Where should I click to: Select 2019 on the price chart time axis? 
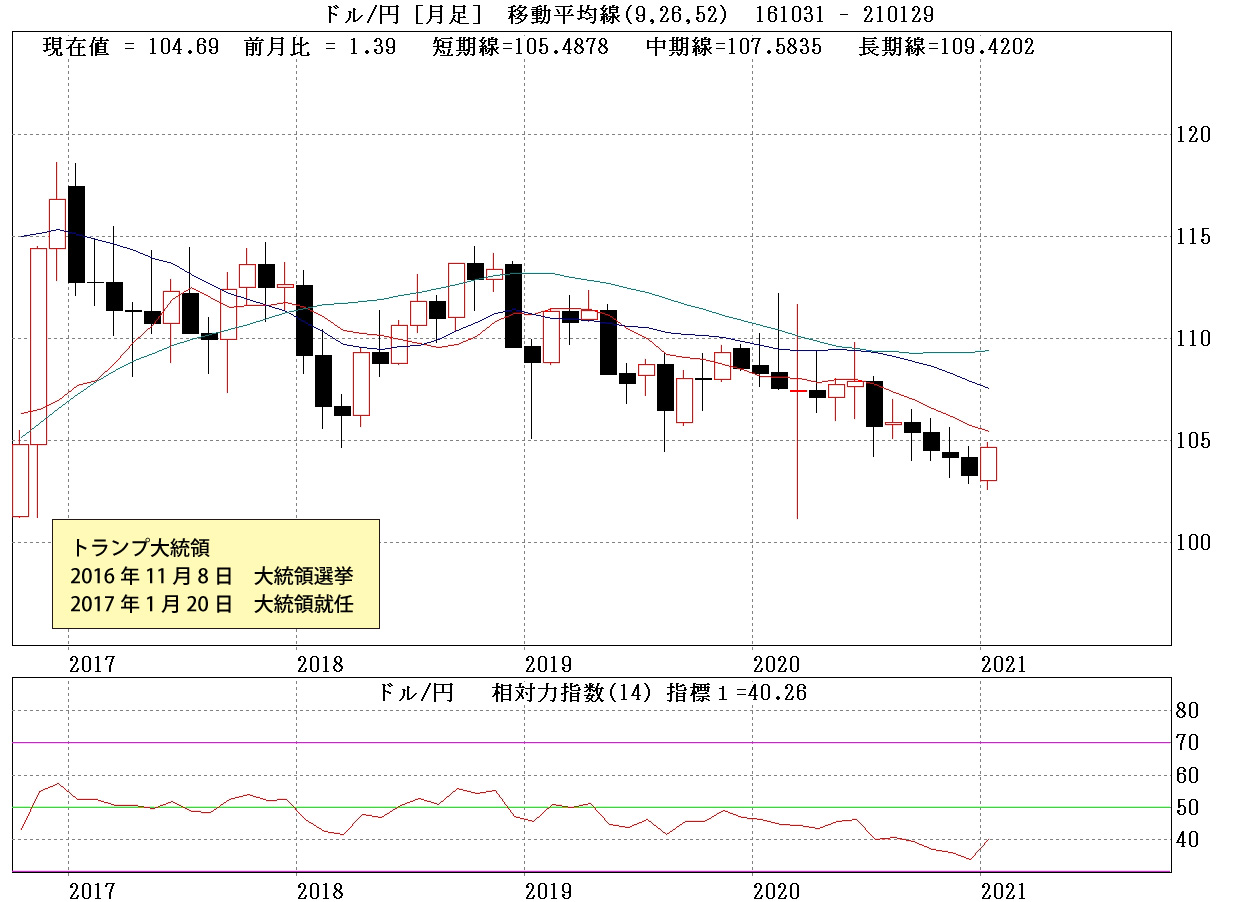tap(547, 664)
